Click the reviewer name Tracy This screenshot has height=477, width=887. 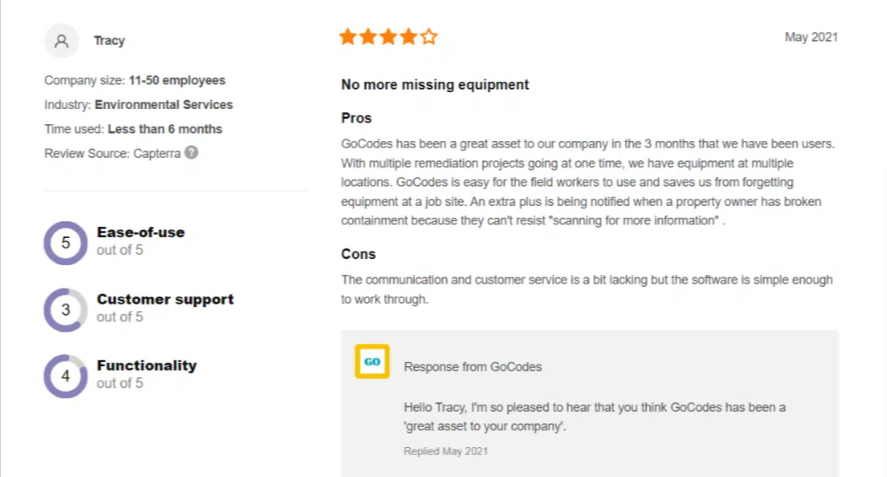109,41
